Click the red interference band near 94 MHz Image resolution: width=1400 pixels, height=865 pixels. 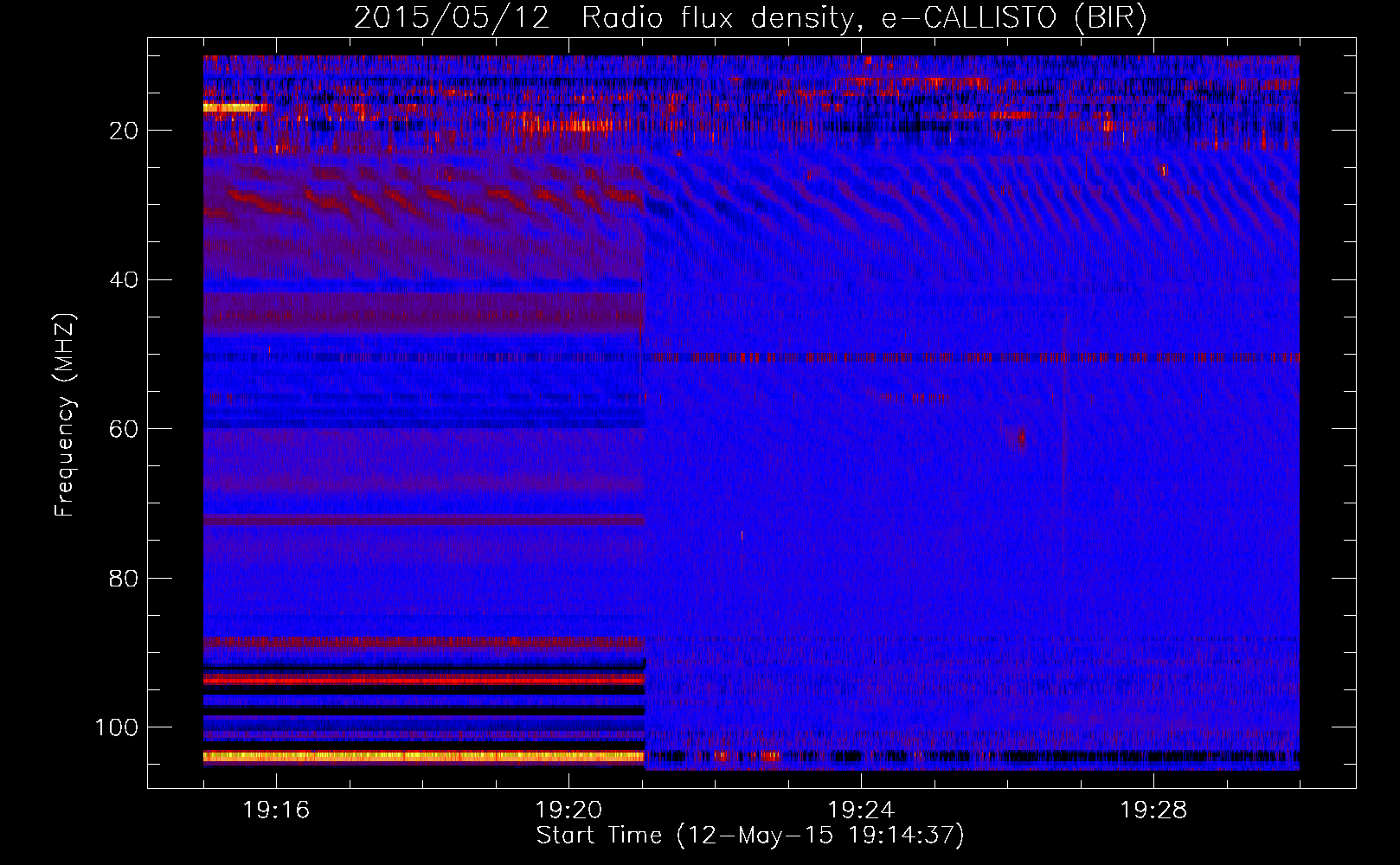tap(424, 680)
